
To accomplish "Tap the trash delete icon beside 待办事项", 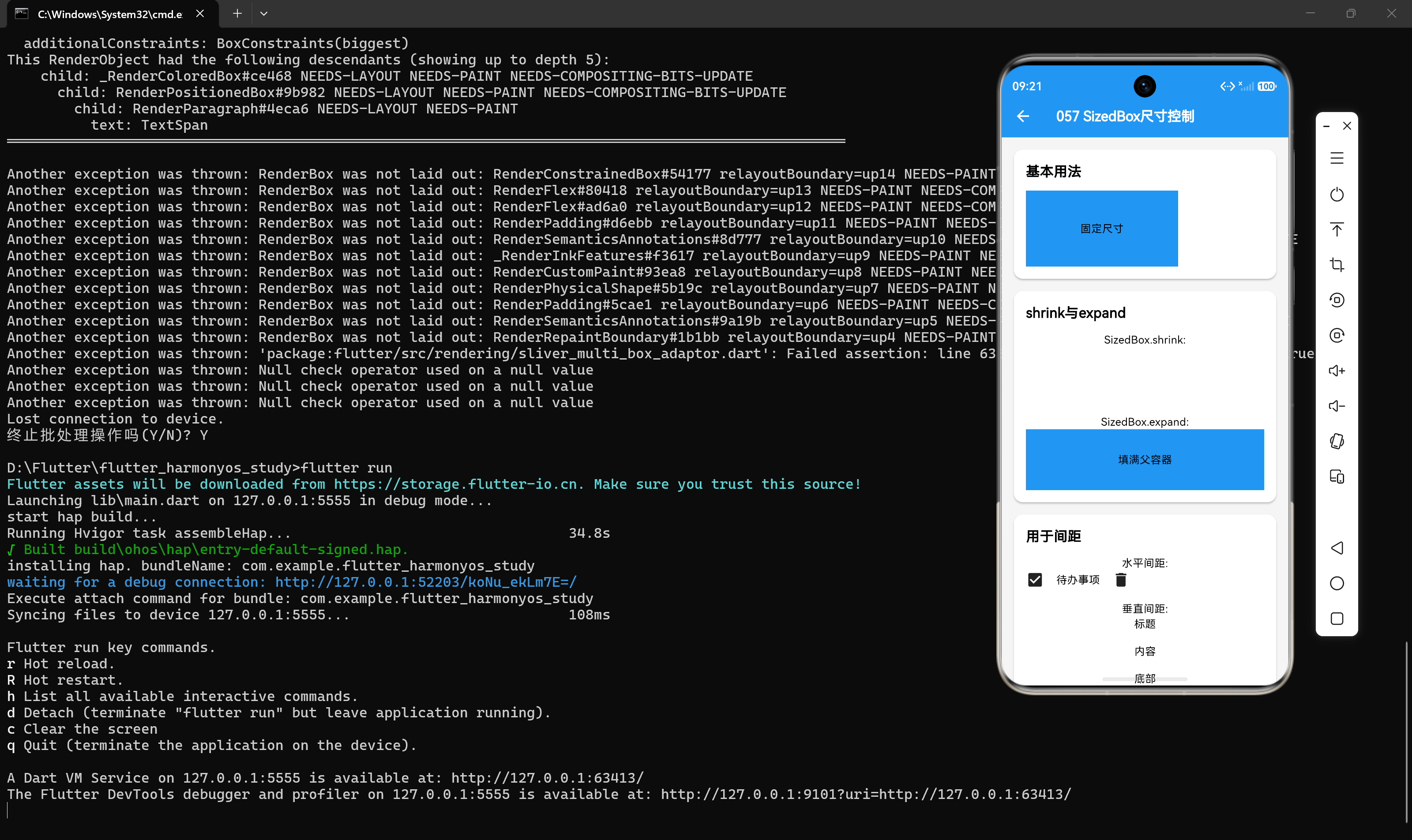I will (1120, 580).
